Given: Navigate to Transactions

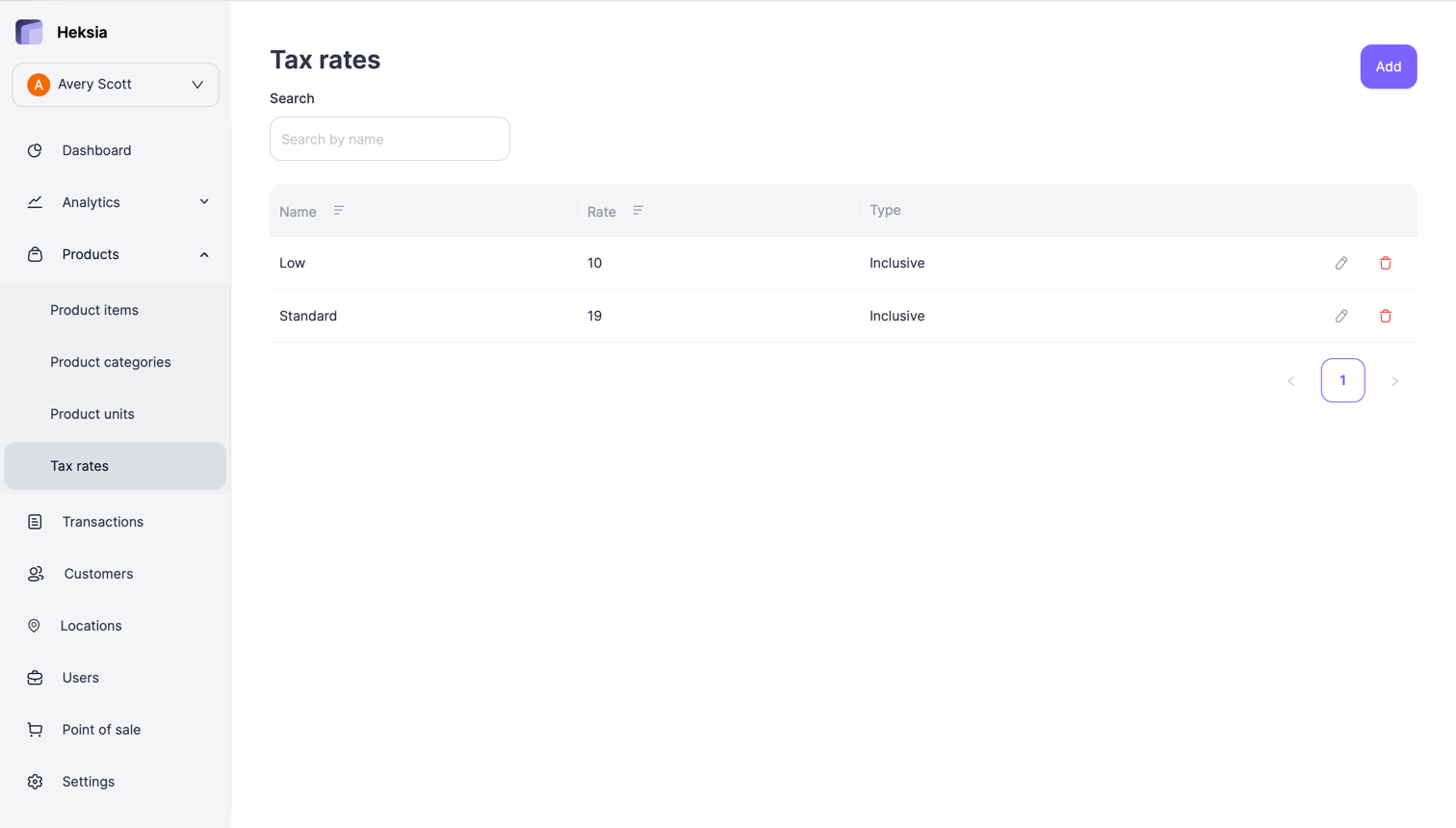Looking at the screenshot, I should [x=102, y=522].
